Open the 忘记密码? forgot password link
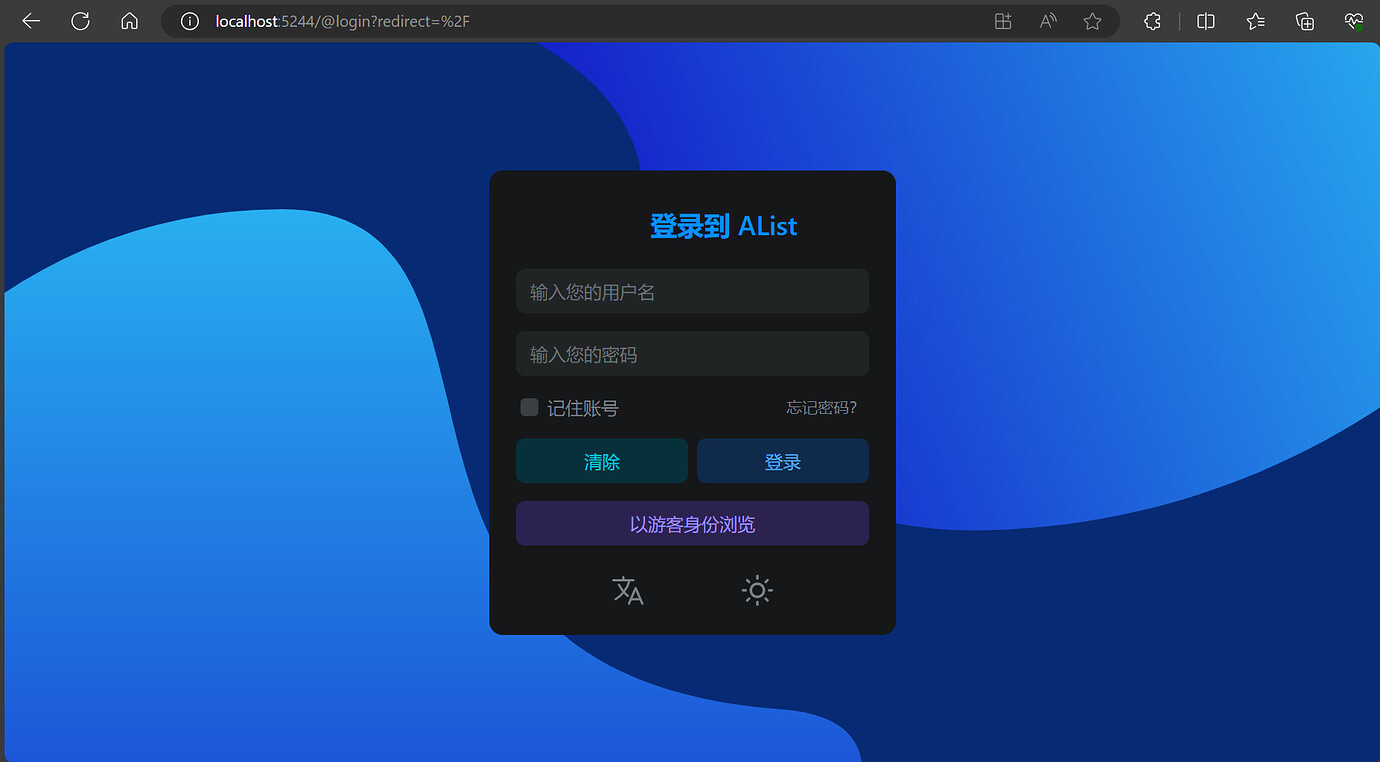Viewport: 1380px width, 762px height. tap(821, 407)
